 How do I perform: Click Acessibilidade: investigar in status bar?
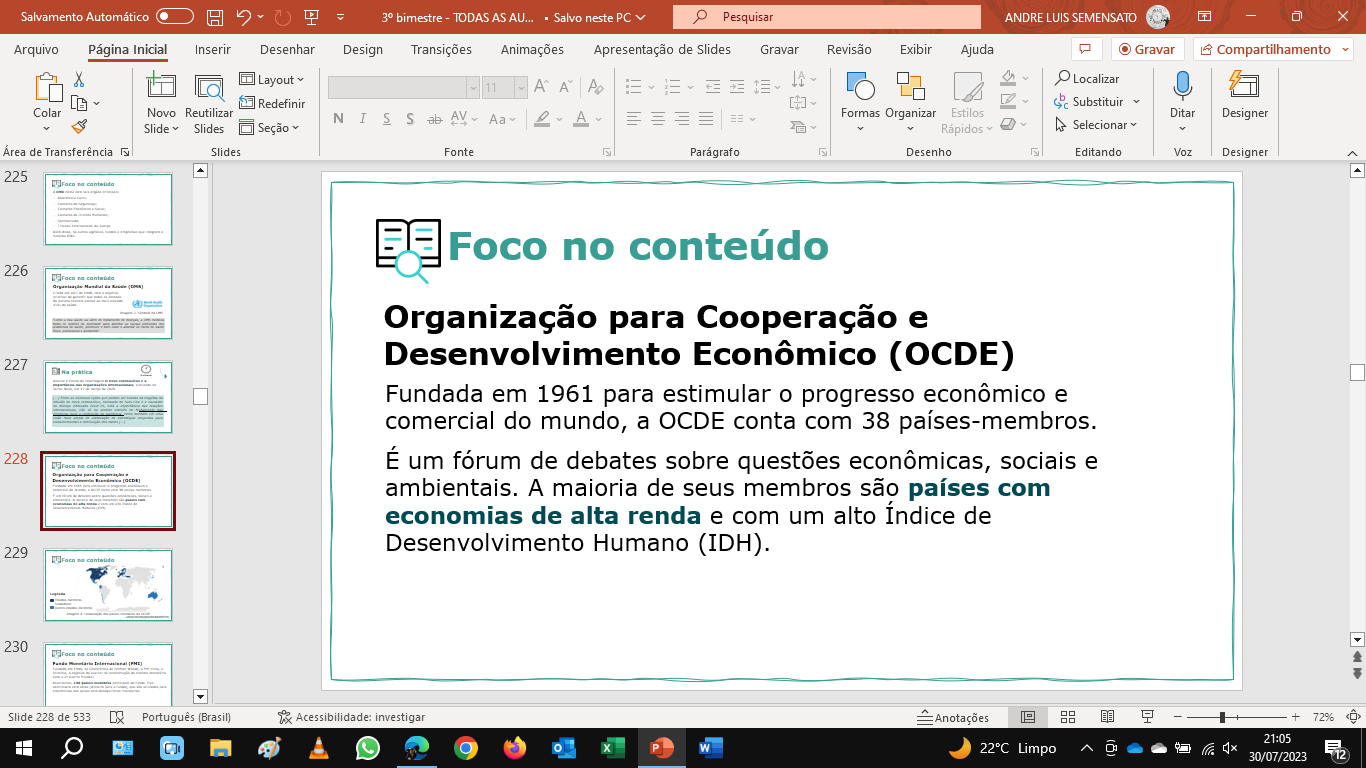(351, 717)
